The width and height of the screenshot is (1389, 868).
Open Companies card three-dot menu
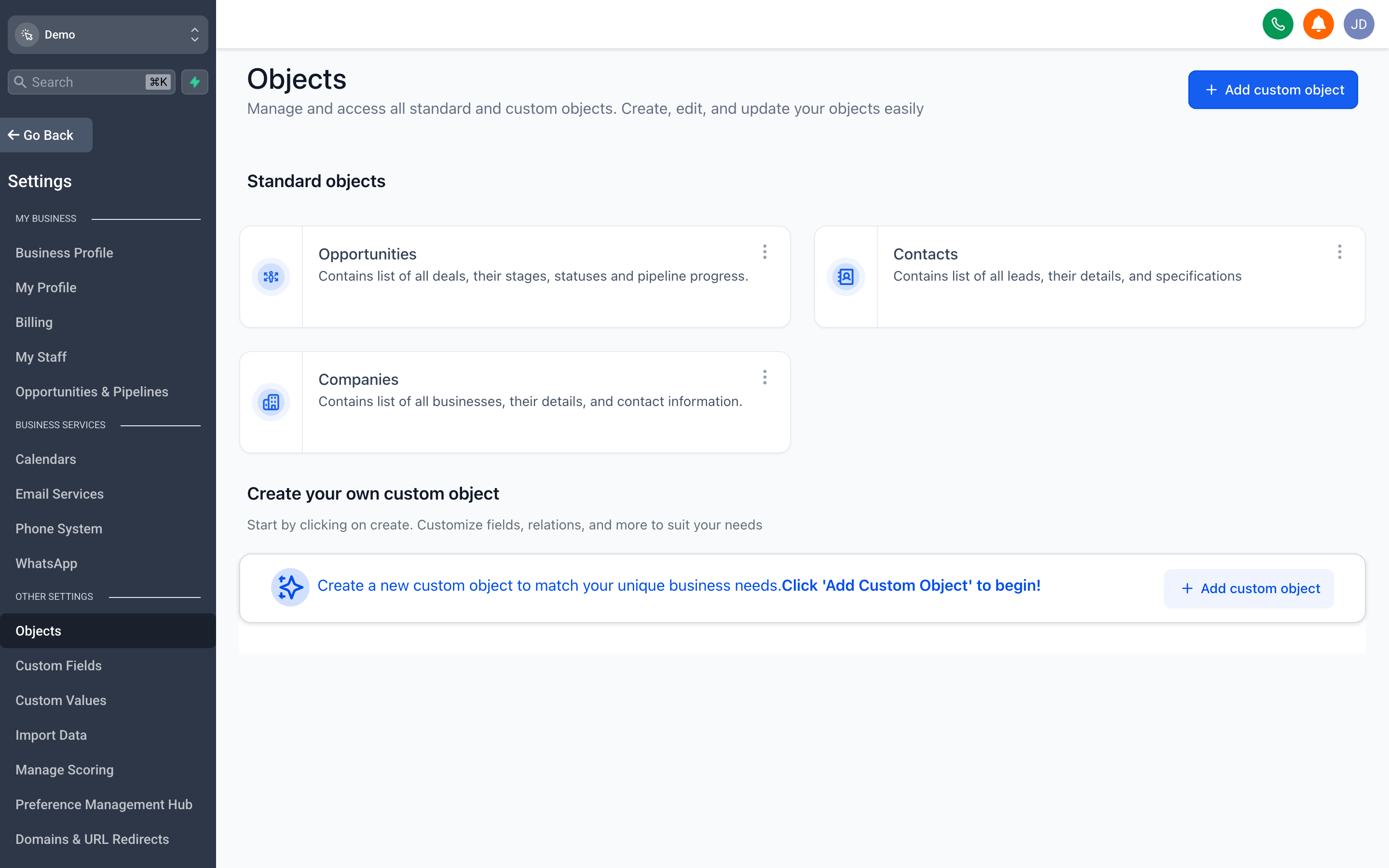click(x=764, y=377)
